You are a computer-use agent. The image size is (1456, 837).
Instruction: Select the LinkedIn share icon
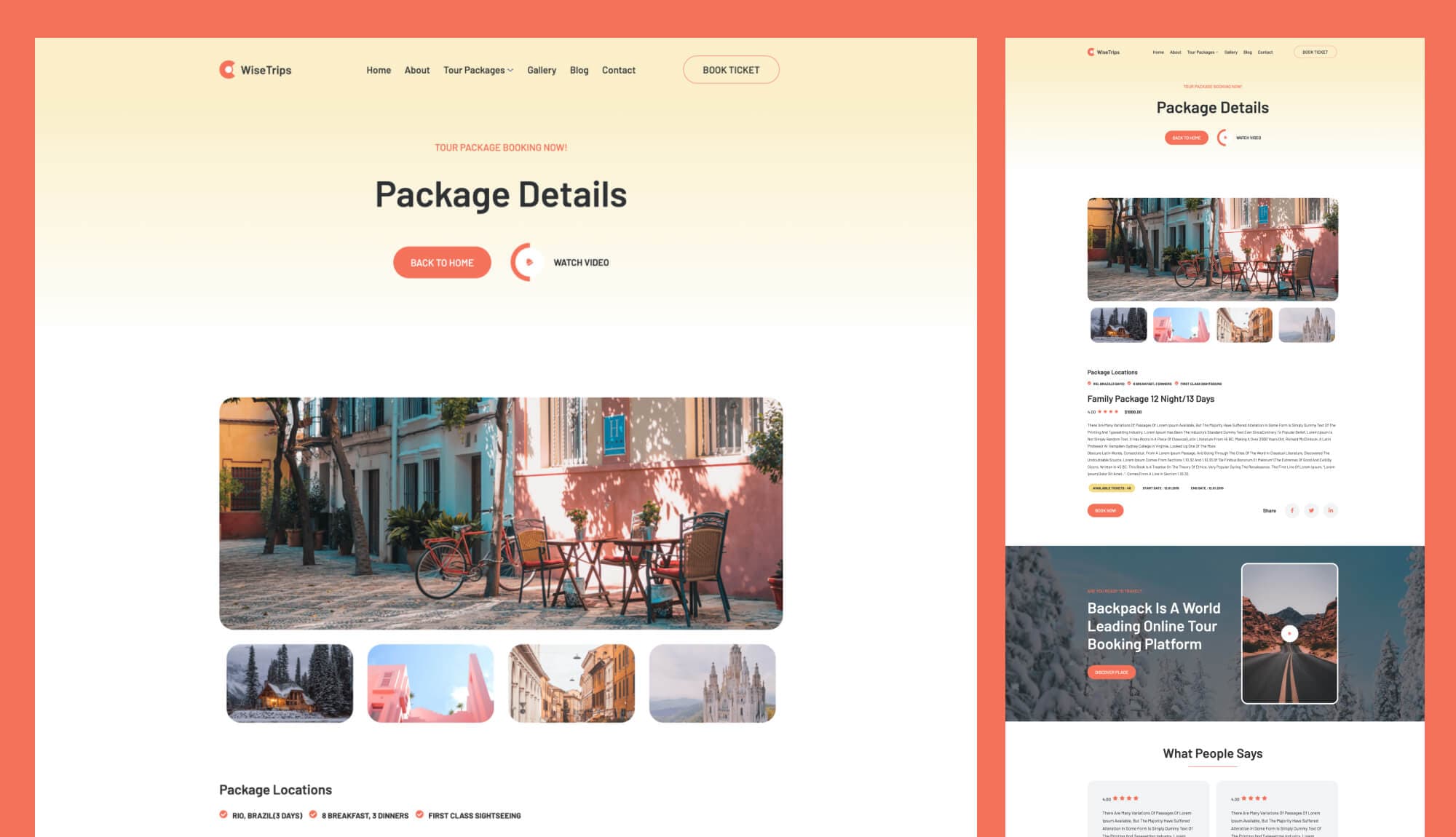click(1330, 510)
